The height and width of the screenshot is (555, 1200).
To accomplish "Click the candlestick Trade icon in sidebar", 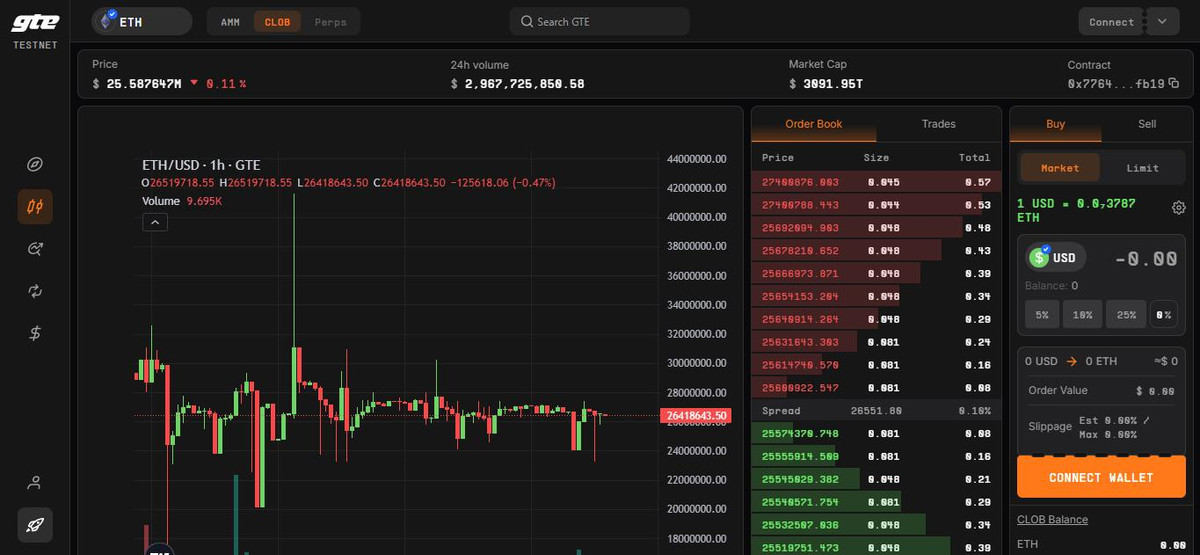I will (34, 207).
